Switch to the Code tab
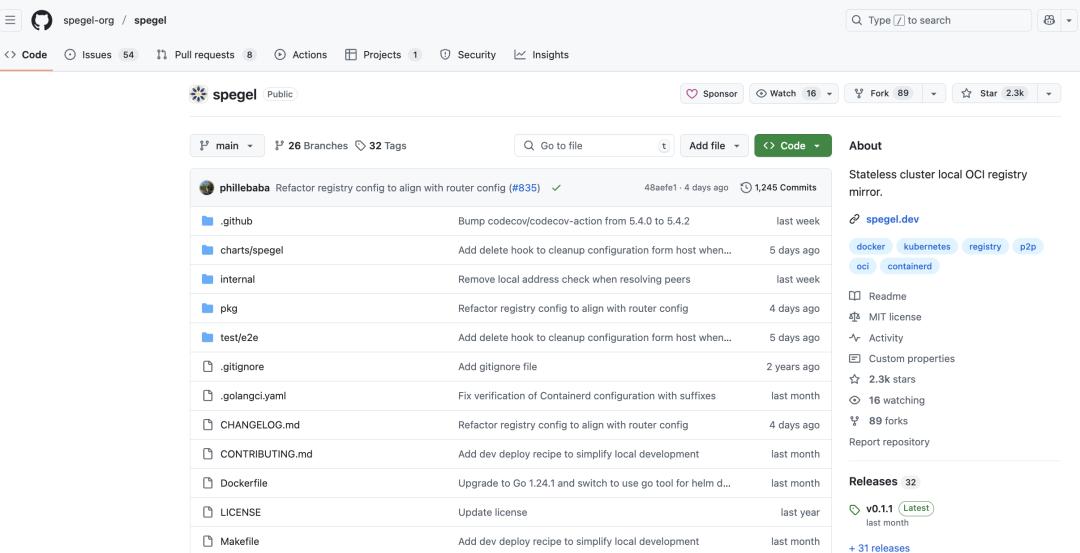This screenshot has height=553, width=1080. pyautogui.click(x=25, y=54)
